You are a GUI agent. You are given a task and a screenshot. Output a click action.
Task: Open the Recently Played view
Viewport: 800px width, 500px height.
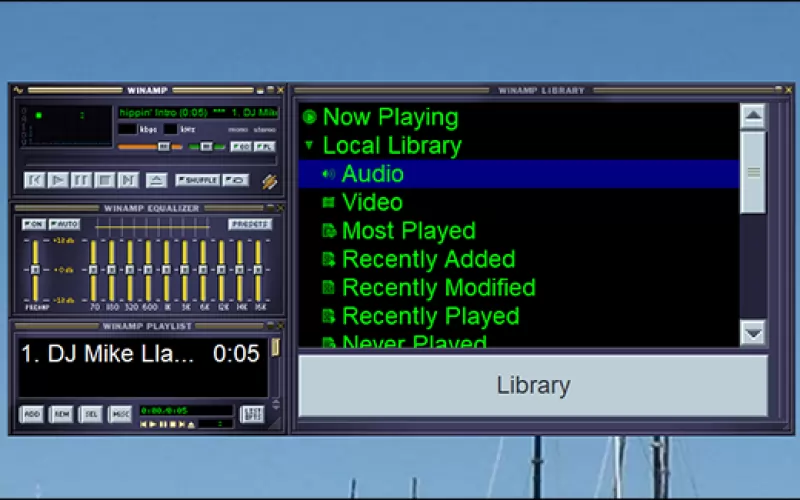(x=431, y=316)
